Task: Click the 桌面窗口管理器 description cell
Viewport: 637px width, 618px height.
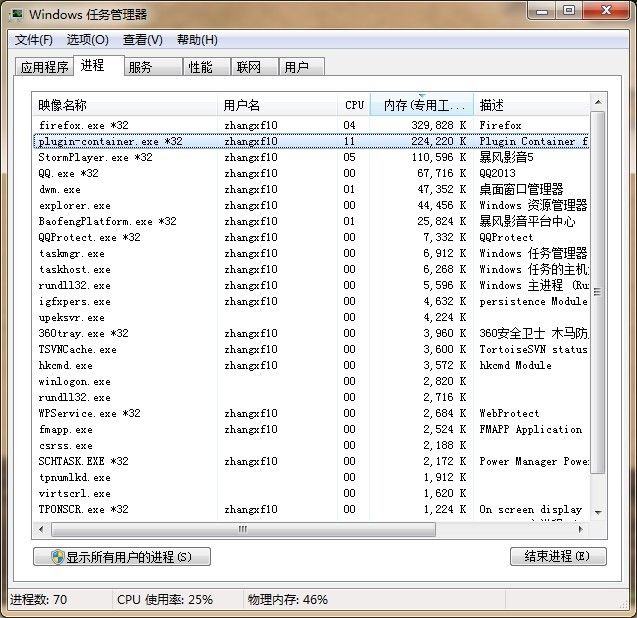Action: click(x=521, y=189)
